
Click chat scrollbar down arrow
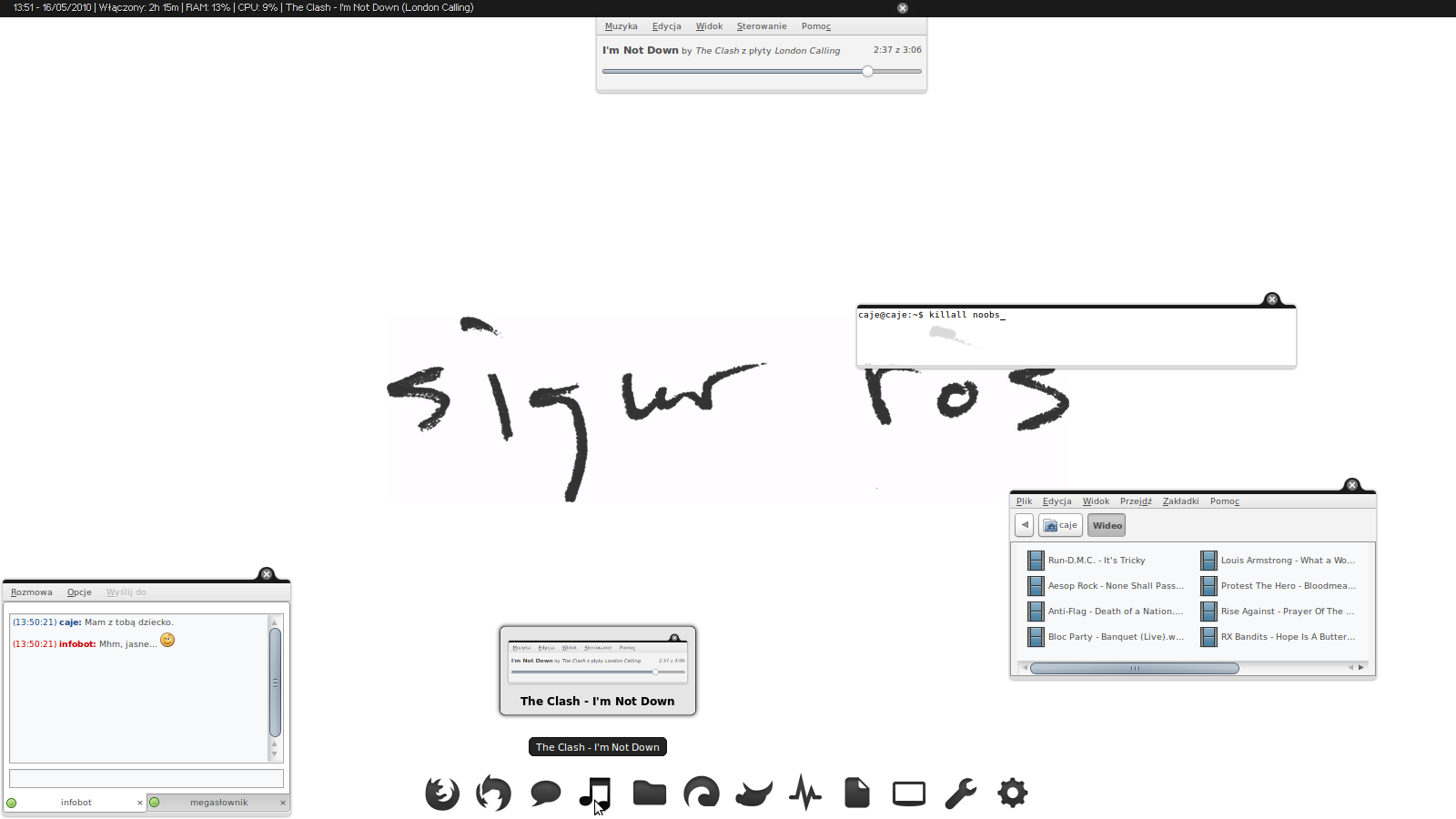click(275, 755)
